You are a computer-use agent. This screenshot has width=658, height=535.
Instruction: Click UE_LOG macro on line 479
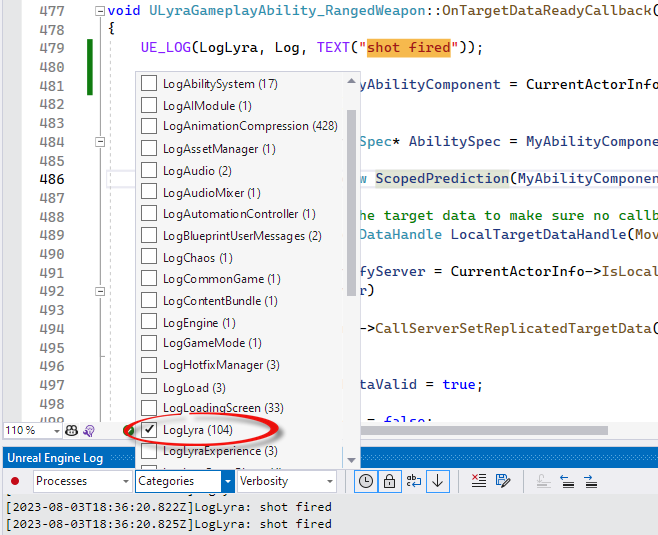pos(166,47)
